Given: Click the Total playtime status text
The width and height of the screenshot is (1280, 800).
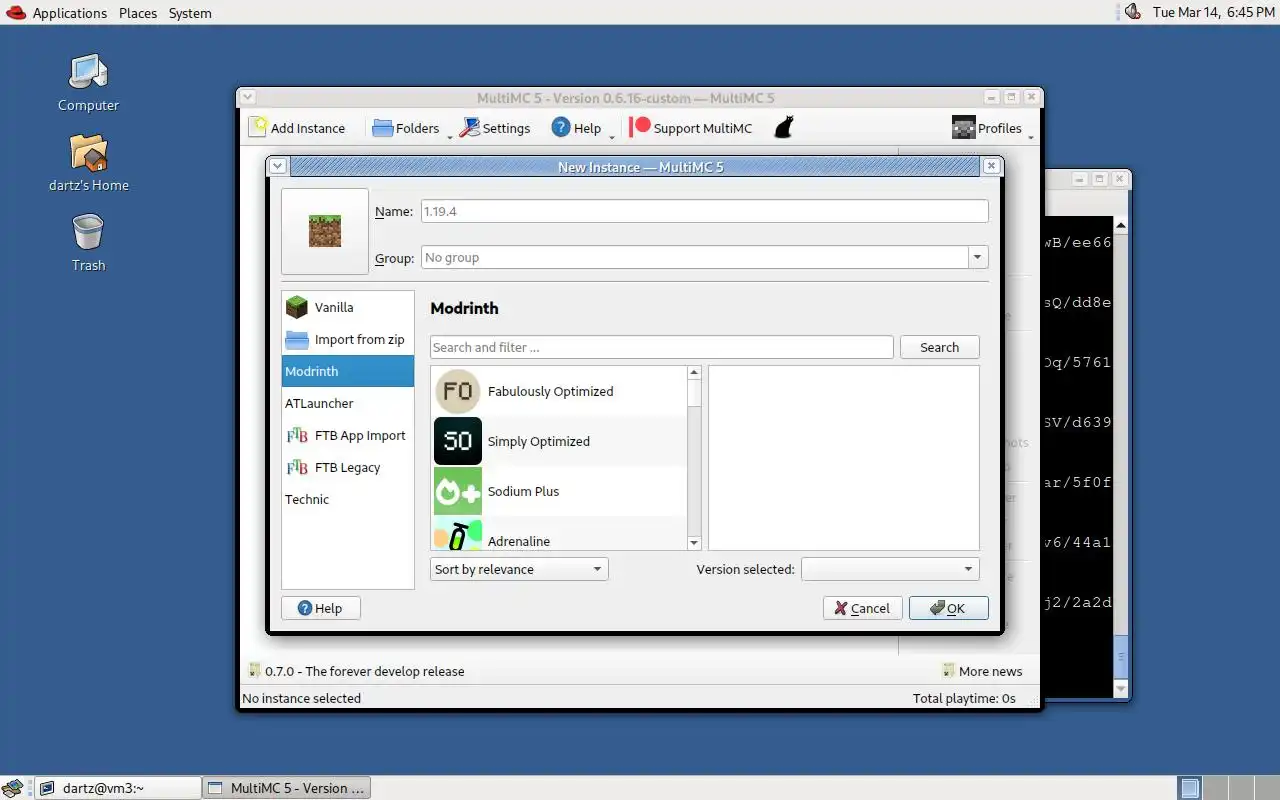Looking at the screenshot, I should coord(964,698).
